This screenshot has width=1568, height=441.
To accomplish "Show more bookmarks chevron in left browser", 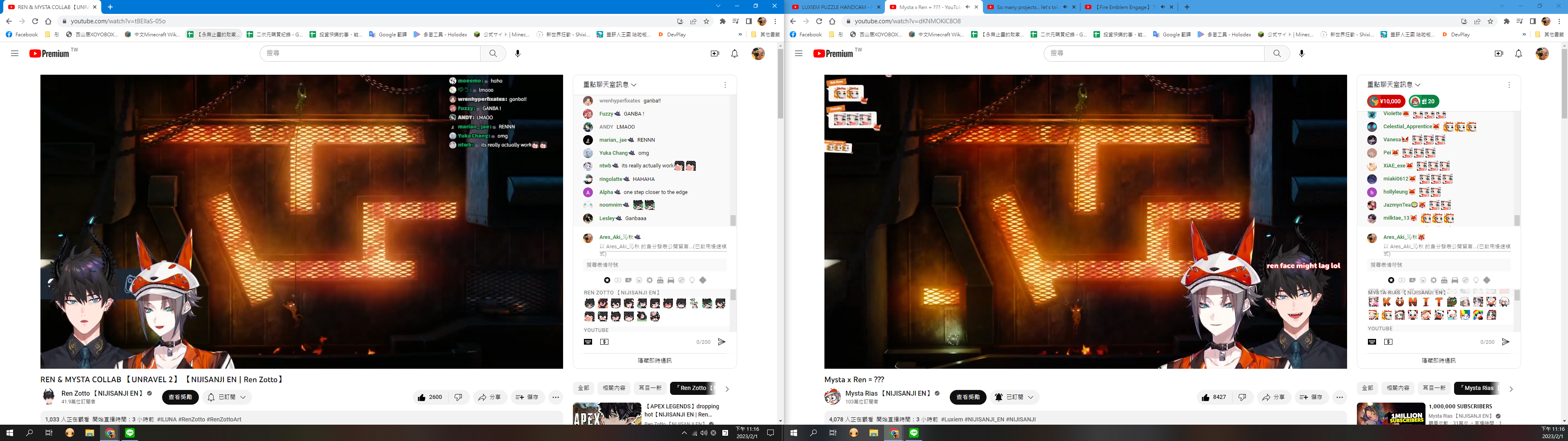I will click(740, 35).
